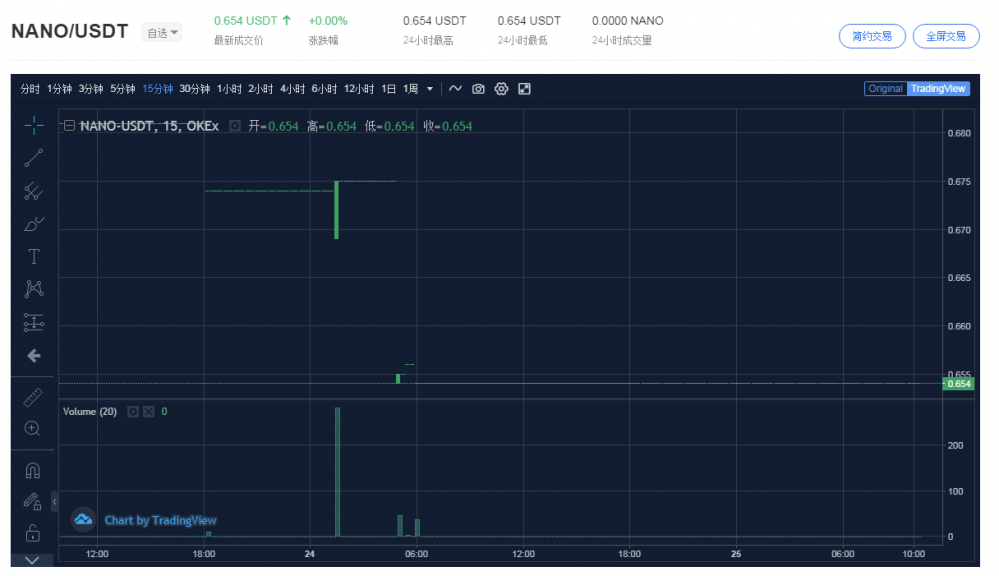Collapse the NANO-USDT series legend

tap(69, 126)
